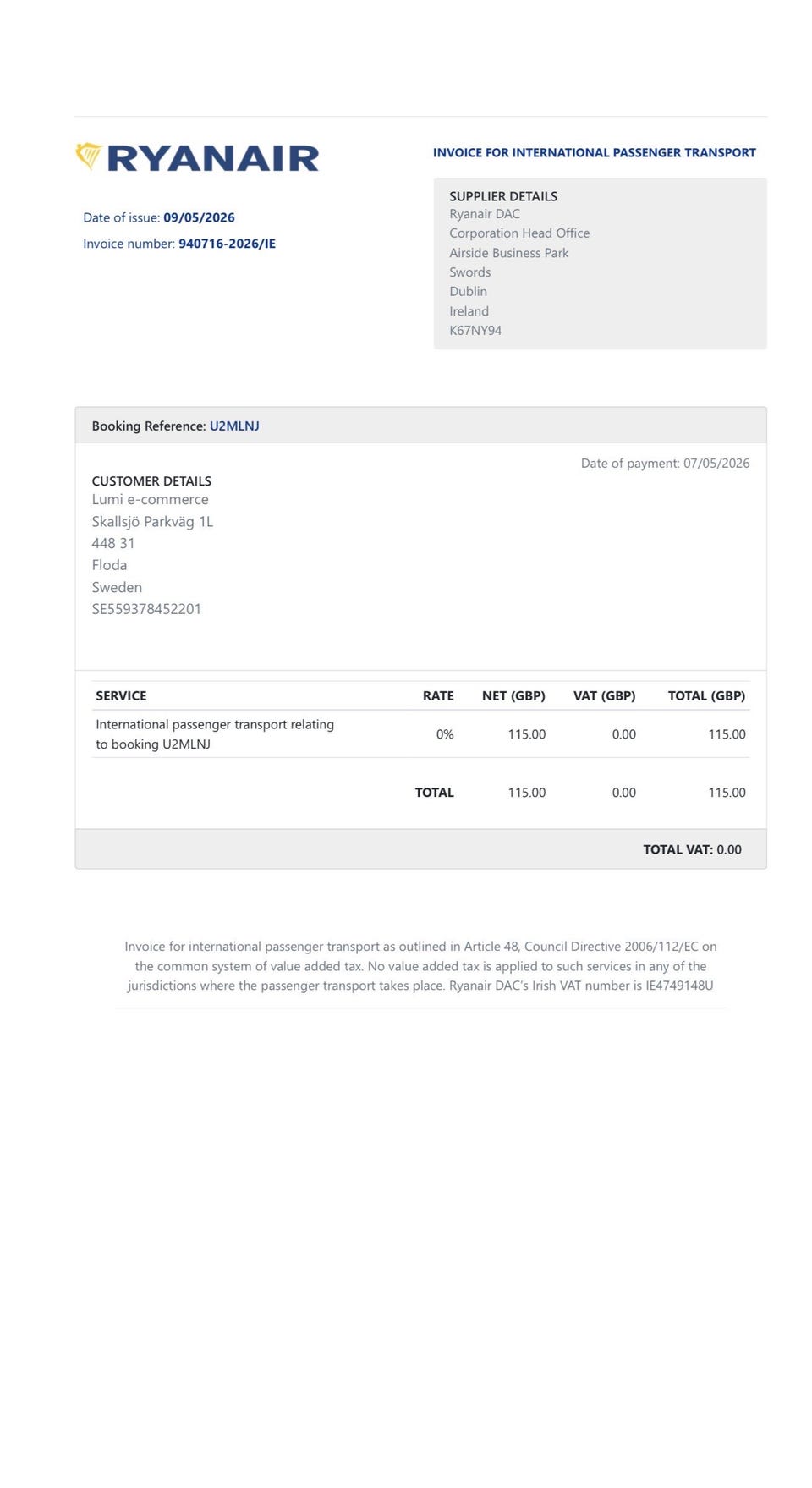This screenshot has height=1488, width=812.
Task: Select the invoice number 940716-2026/IE
Action: (x=227, y=244)
